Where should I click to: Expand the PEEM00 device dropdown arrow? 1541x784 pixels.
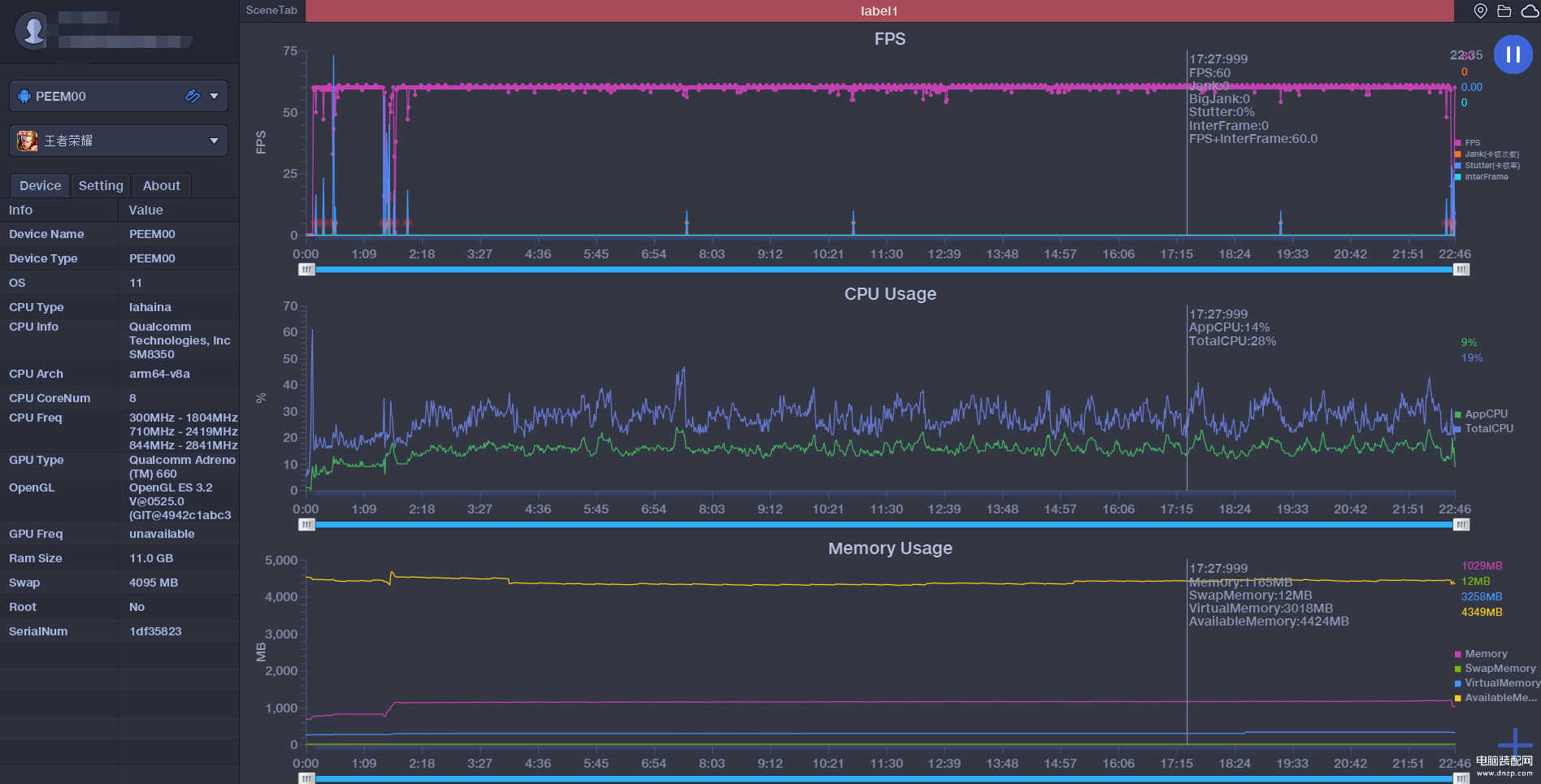click(x=214, y=96)
